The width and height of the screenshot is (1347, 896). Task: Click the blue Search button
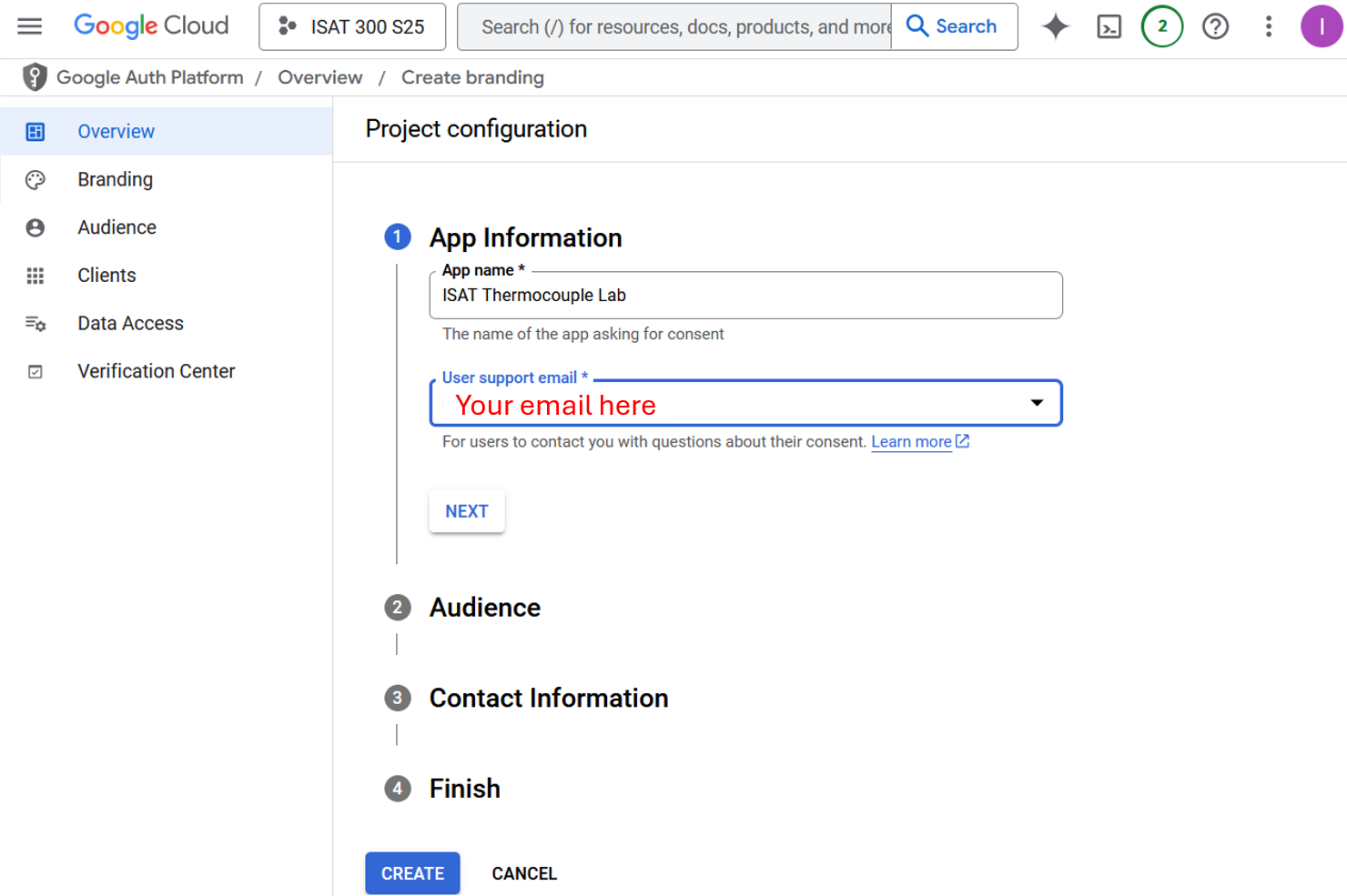(x=954, y=26)
